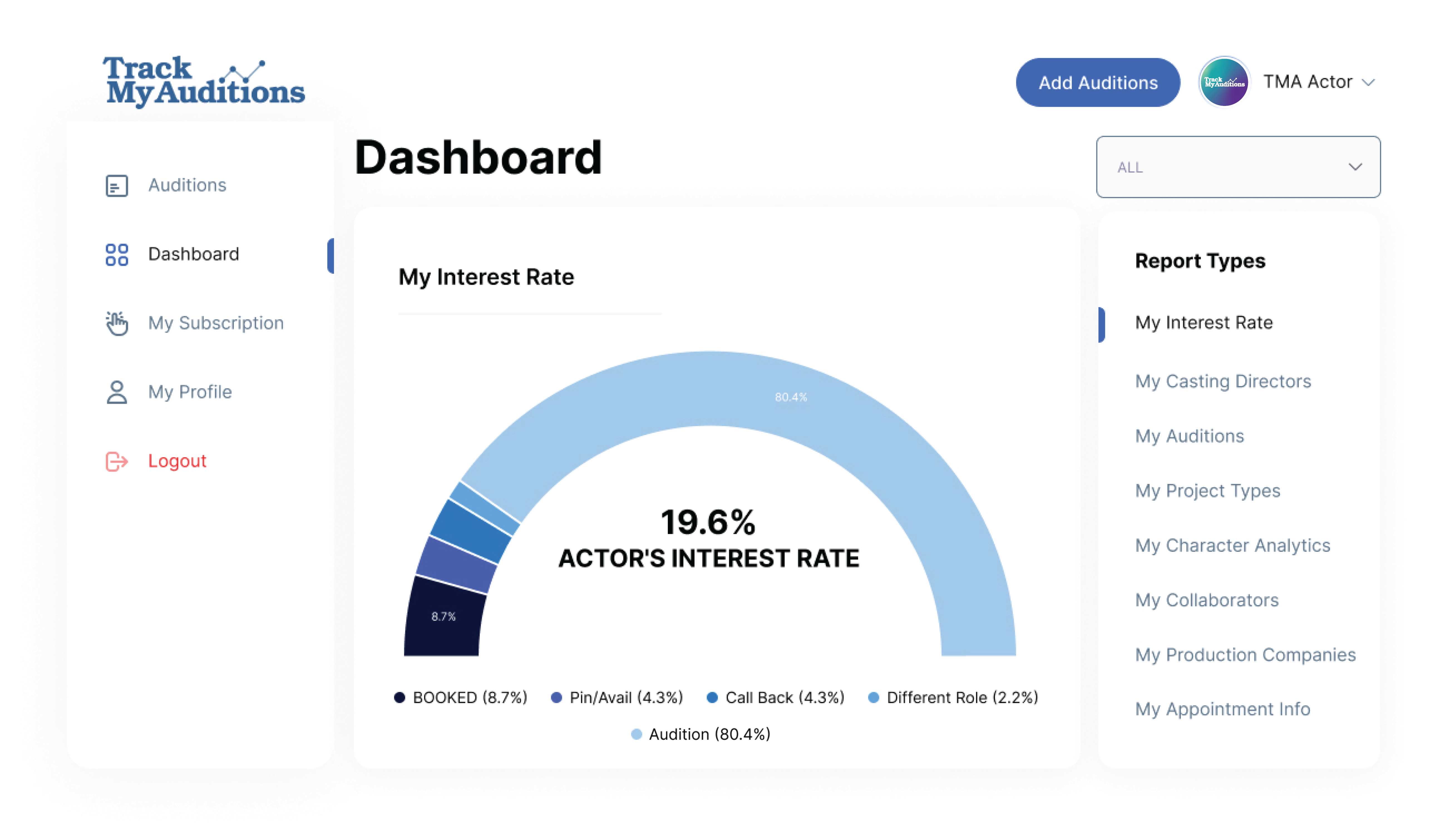The width and height of the screenshot is (1438, 840).
Task: Open My Casting Directors report
Action: tap(1223, 381)
